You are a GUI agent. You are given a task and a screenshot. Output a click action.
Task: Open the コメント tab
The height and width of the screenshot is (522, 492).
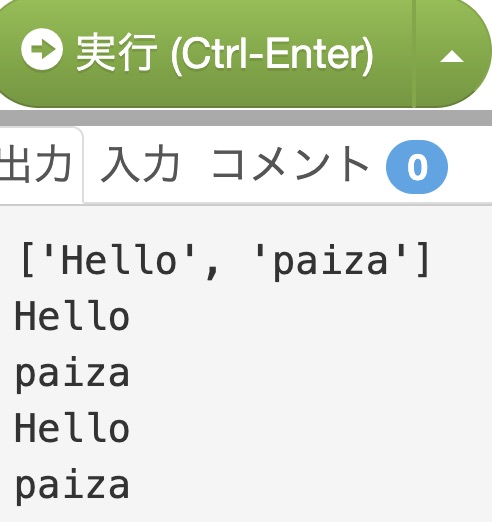(290, 164)
